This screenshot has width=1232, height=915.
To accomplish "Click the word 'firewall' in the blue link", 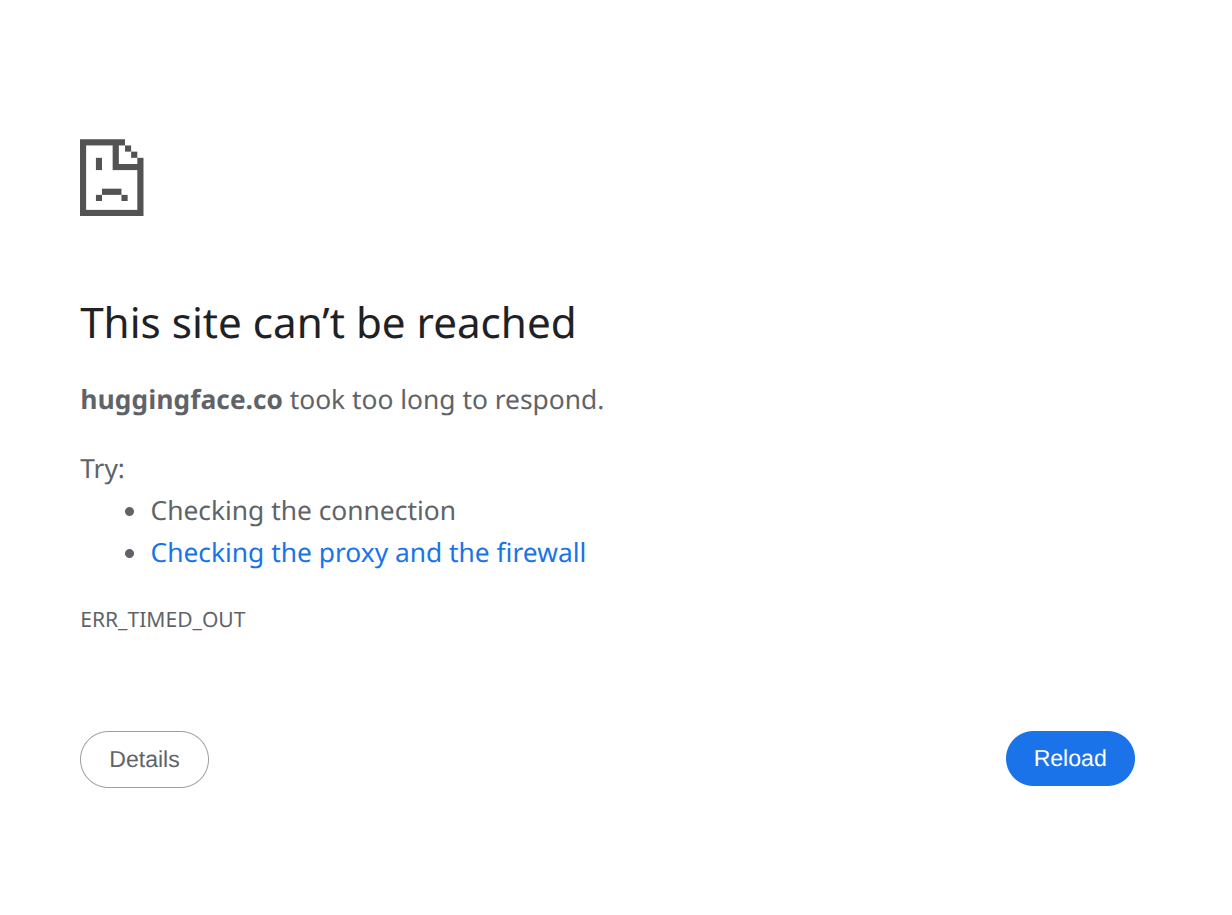I will click(x=541, y=553).
